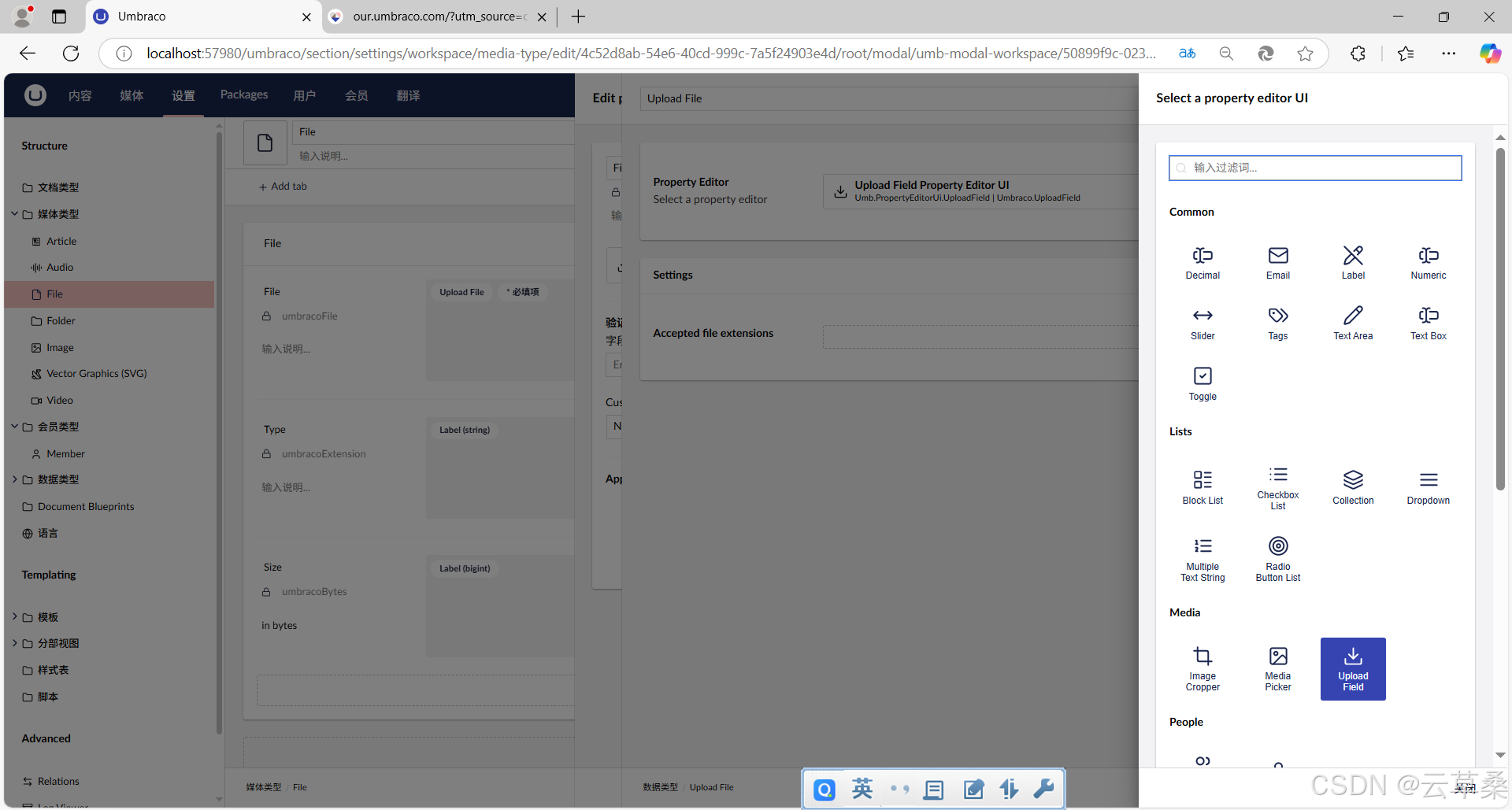This screenshot has height=810, width=1512.
Task: Pick the Tags property editor
Action: [1278, 324]
